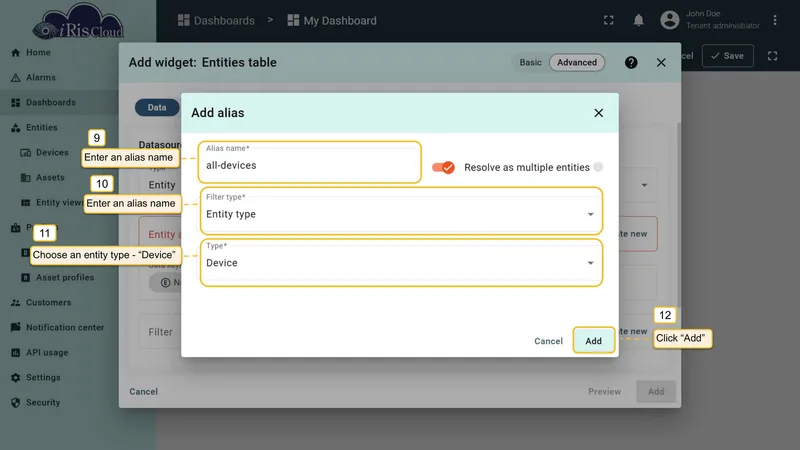
Task: Toggle Resolve as multiple entities switch
Action: pos(443,167)
